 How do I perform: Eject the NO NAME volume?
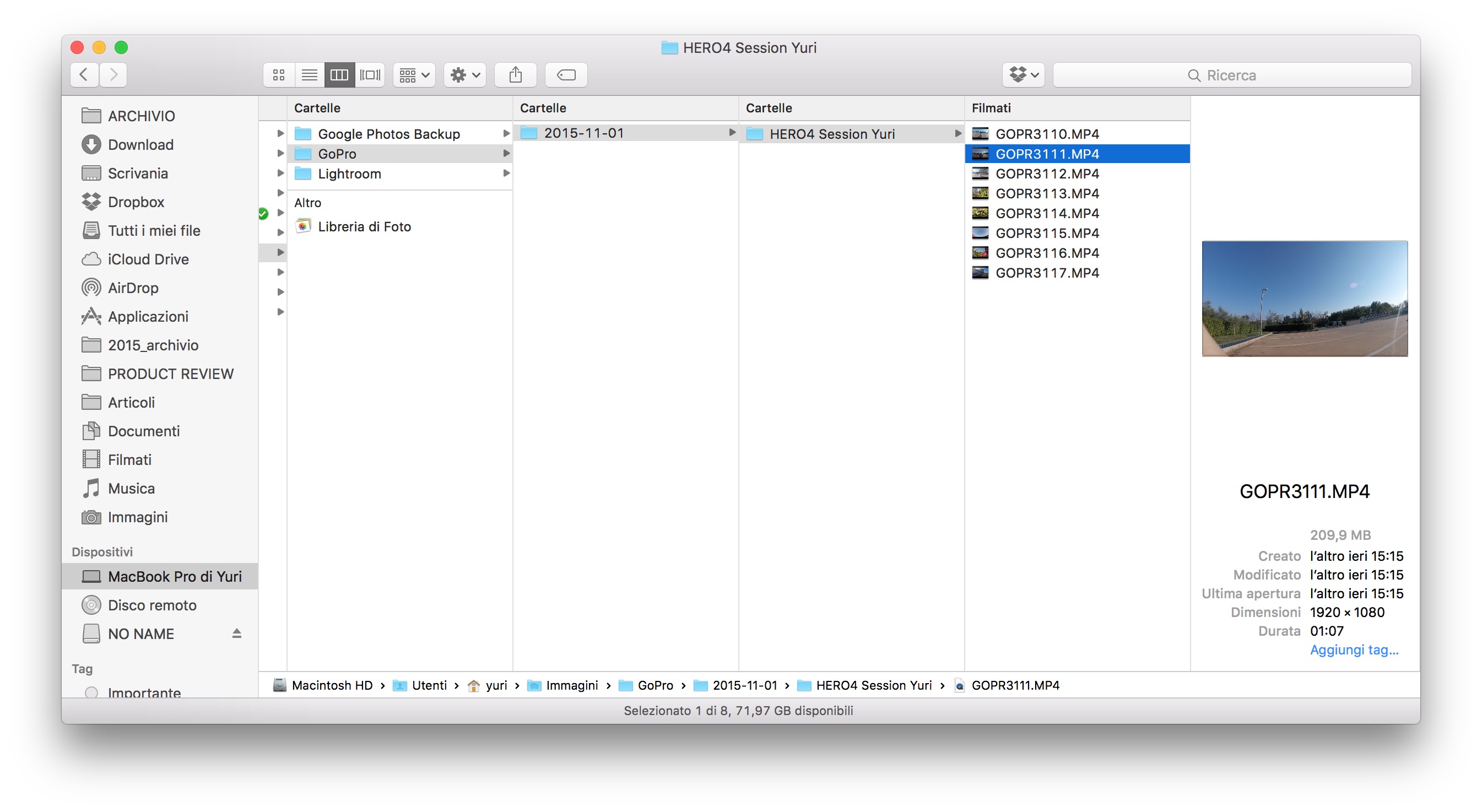236,634
